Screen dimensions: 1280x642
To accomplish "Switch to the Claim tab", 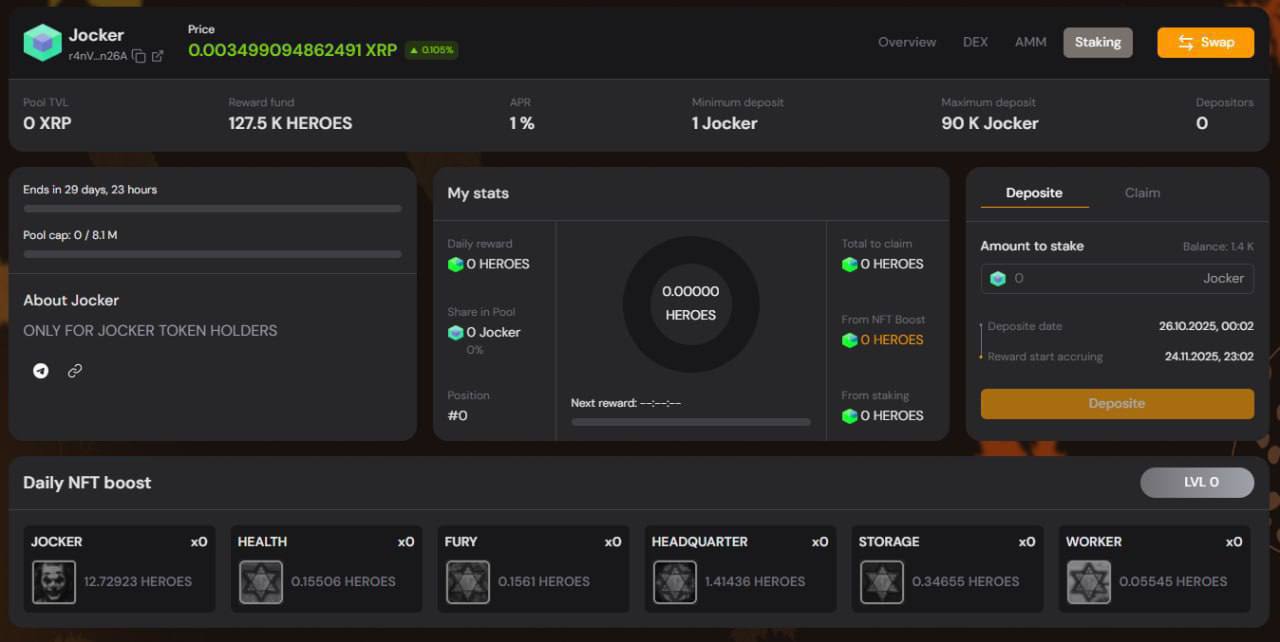I will click(1142, 193).
